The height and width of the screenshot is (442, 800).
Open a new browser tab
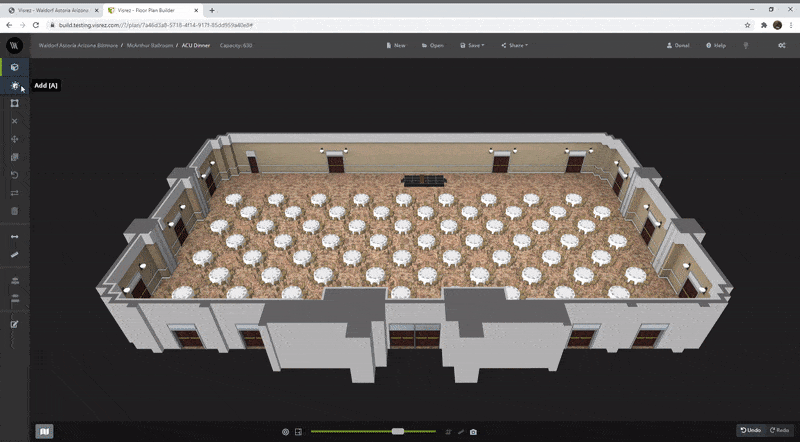(x=212, y=10)
